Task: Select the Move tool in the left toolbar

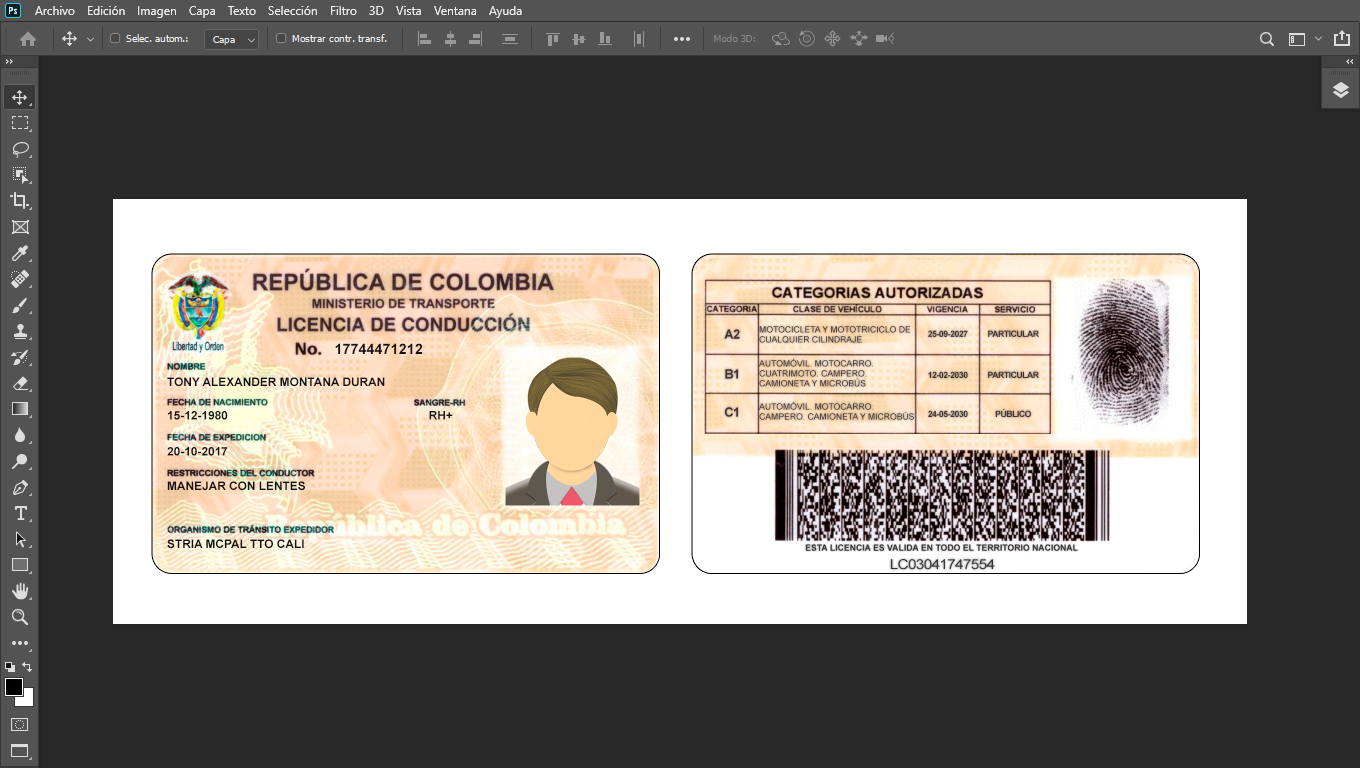Action: click(x=20, y=97)
